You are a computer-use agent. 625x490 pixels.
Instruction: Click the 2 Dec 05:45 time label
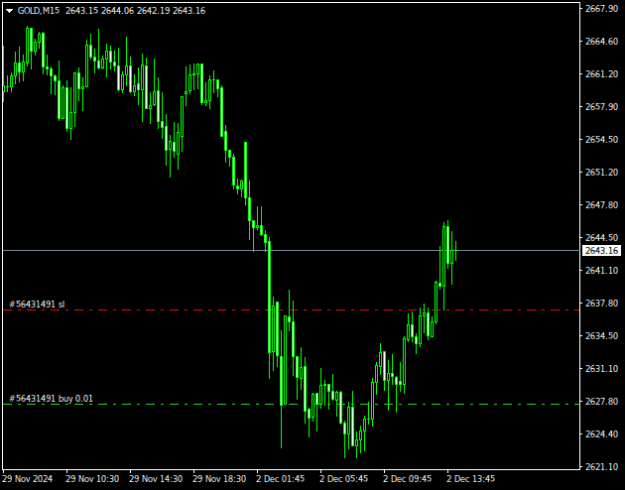[344, 478]
